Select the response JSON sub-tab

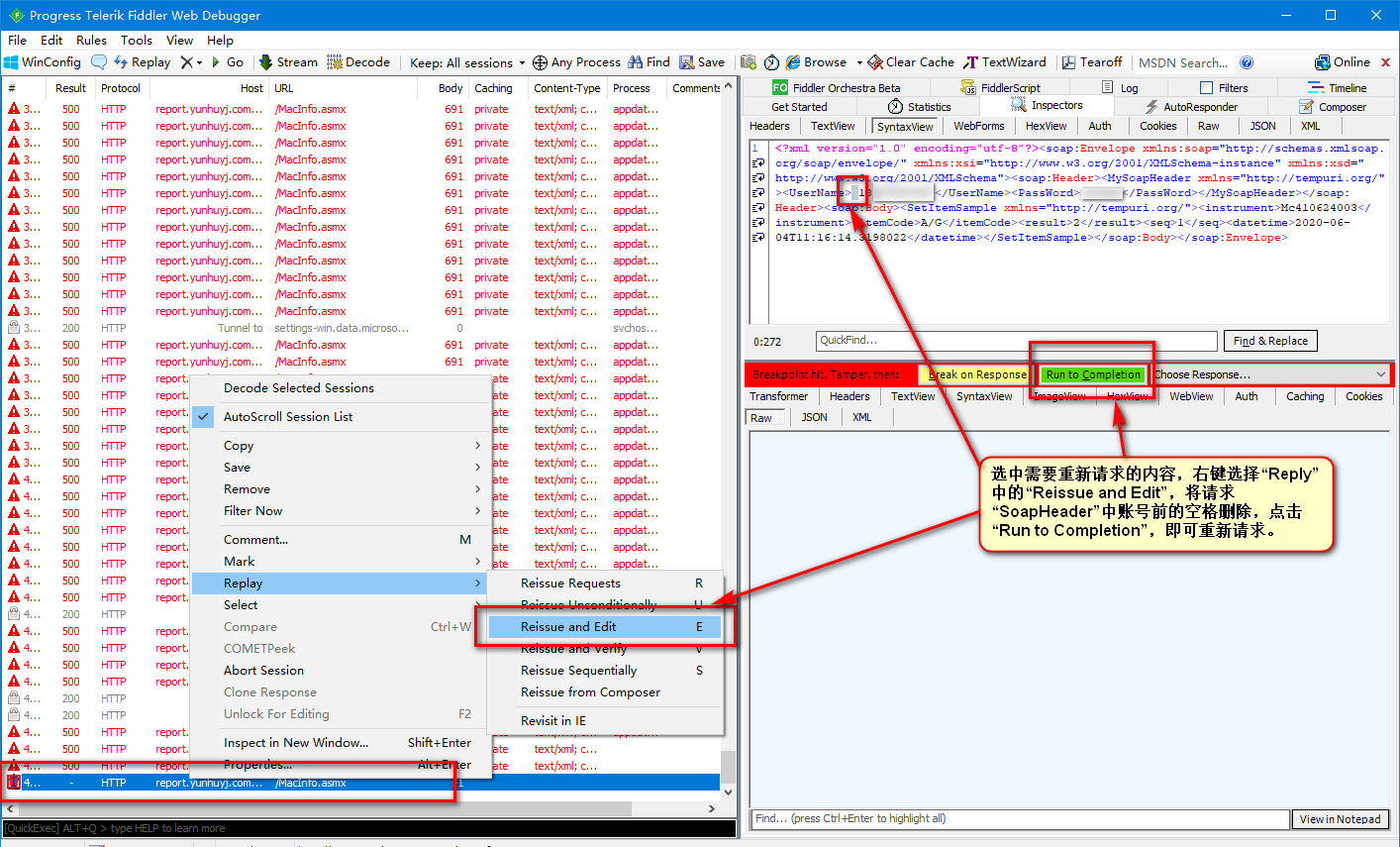[814, 417]
